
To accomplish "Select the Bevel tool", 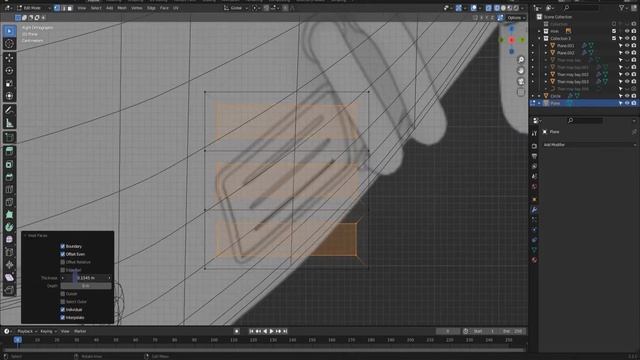I will (9, 177).
